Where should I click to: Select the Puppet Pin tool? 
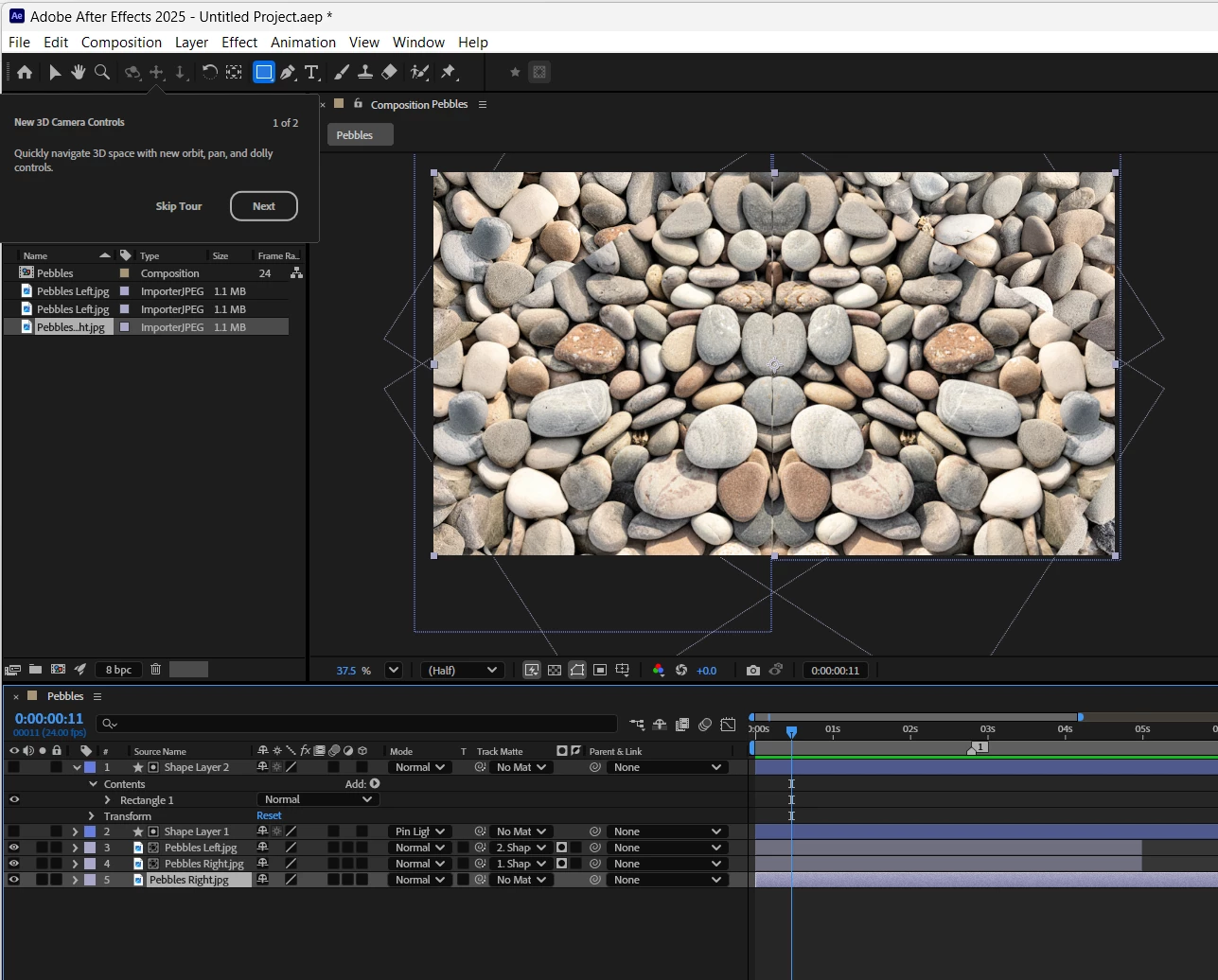tap(449, 72)
